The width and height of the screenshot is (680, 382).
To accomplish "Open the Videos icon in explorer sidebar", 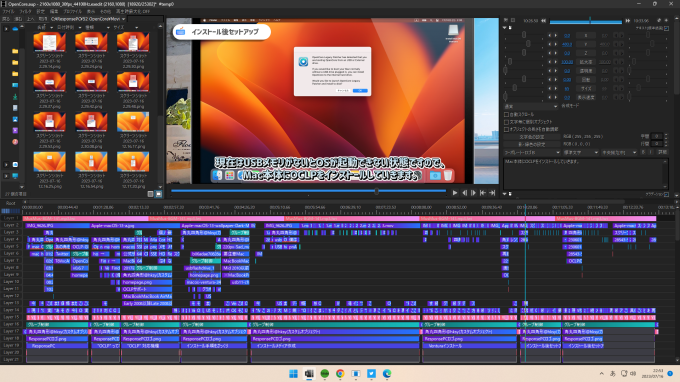I will point(15,130).
